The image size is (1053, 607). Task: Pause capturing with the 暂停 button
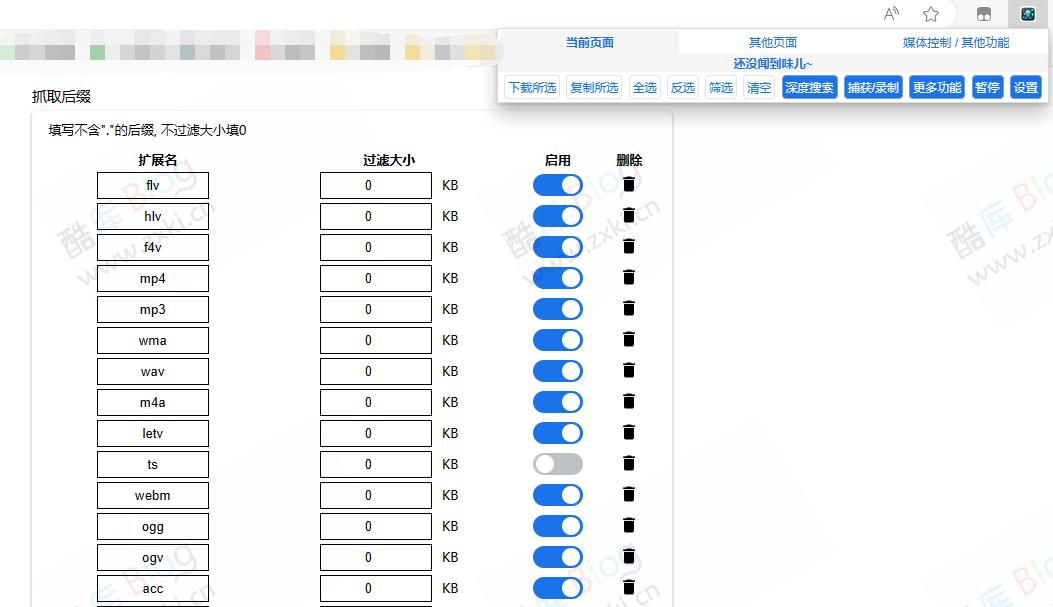(x=987, y=87)
